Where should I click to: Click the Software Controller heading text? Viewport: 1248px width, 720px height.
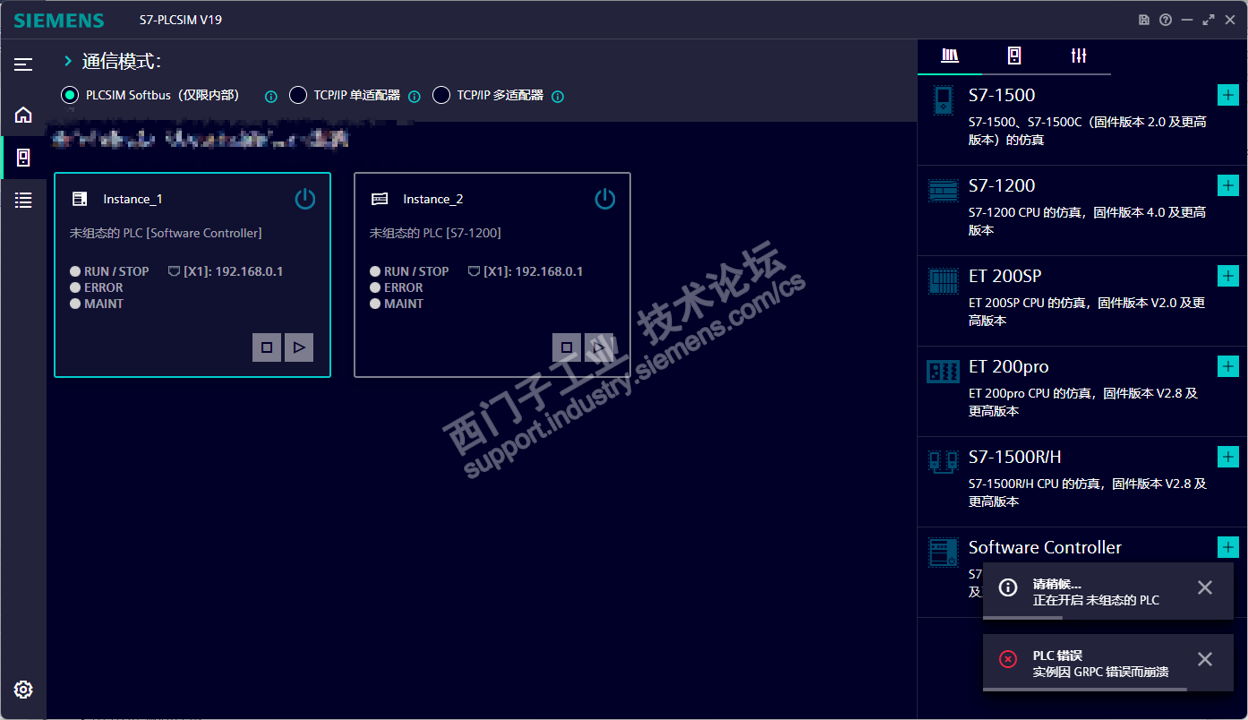click(x=1045, y=547)
